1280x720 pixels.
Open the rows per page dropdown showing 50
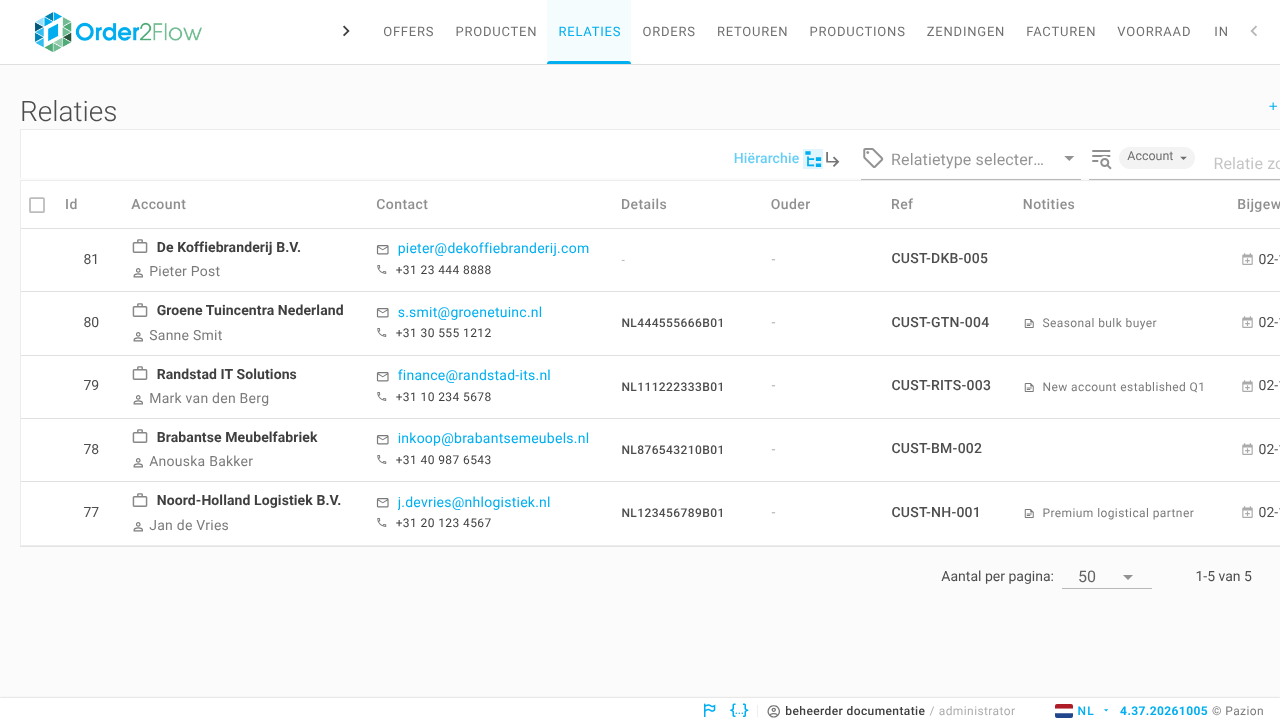(x=1106, y=577)
